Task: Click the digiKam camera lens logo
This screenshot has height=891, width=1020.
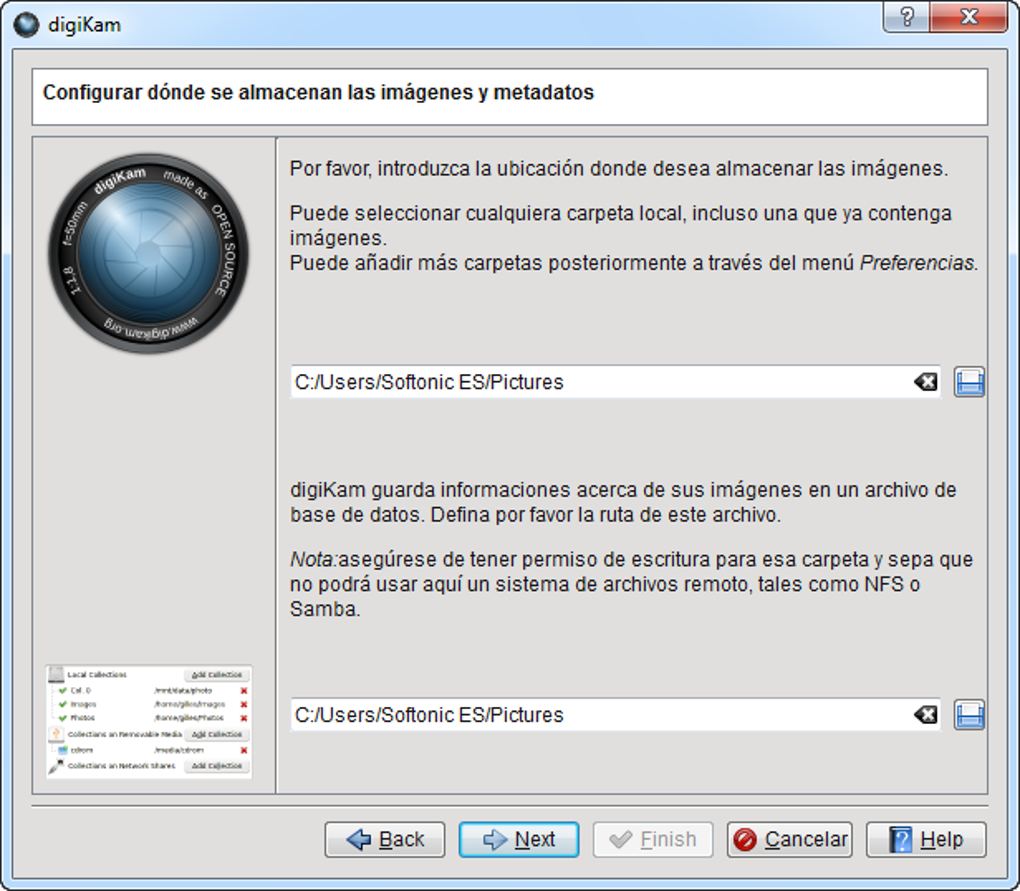Action: (148, 254)
